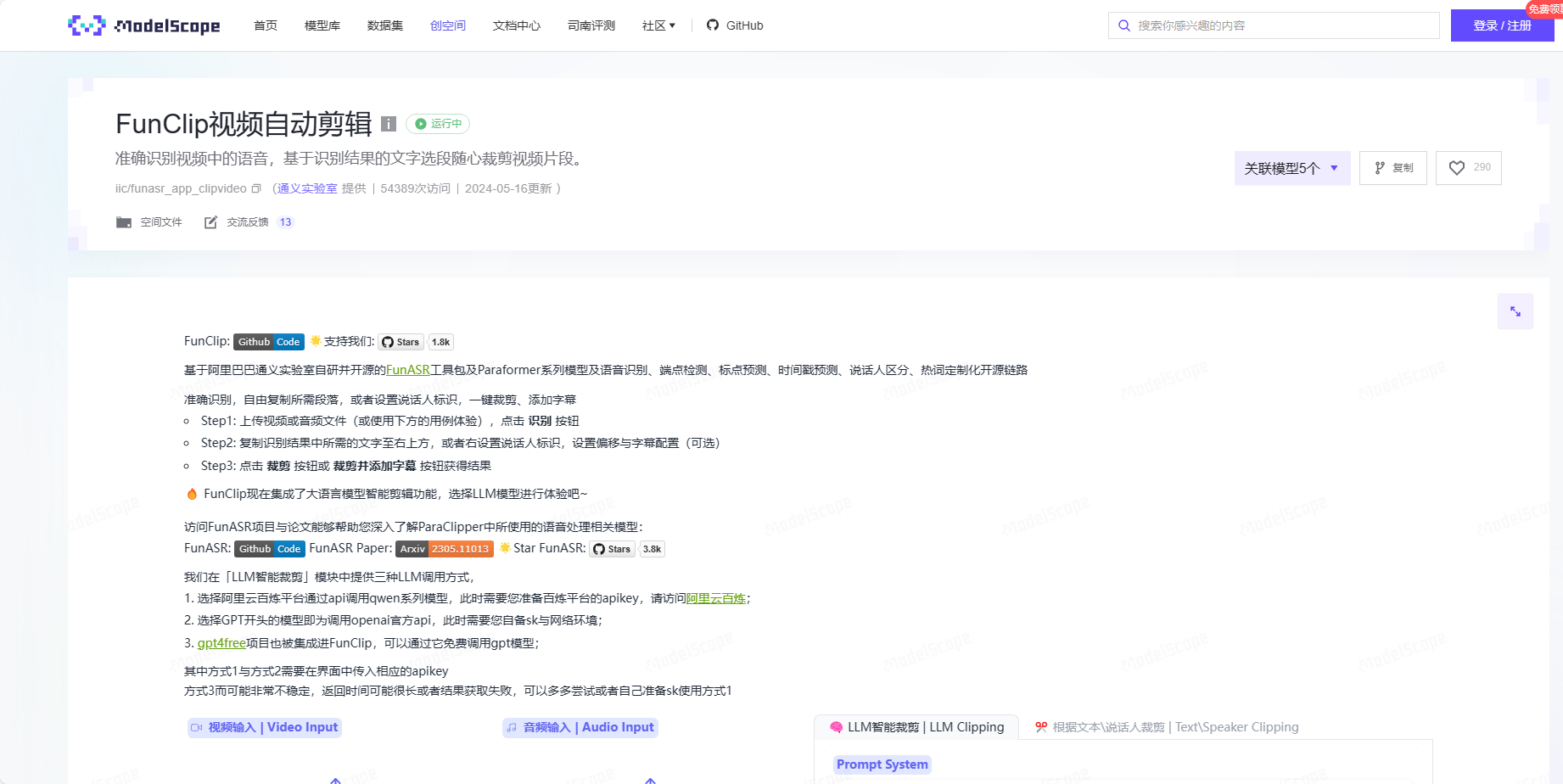1563x784 pixels.
Task: Click the Prompt System label
Action: coord(882,764)
